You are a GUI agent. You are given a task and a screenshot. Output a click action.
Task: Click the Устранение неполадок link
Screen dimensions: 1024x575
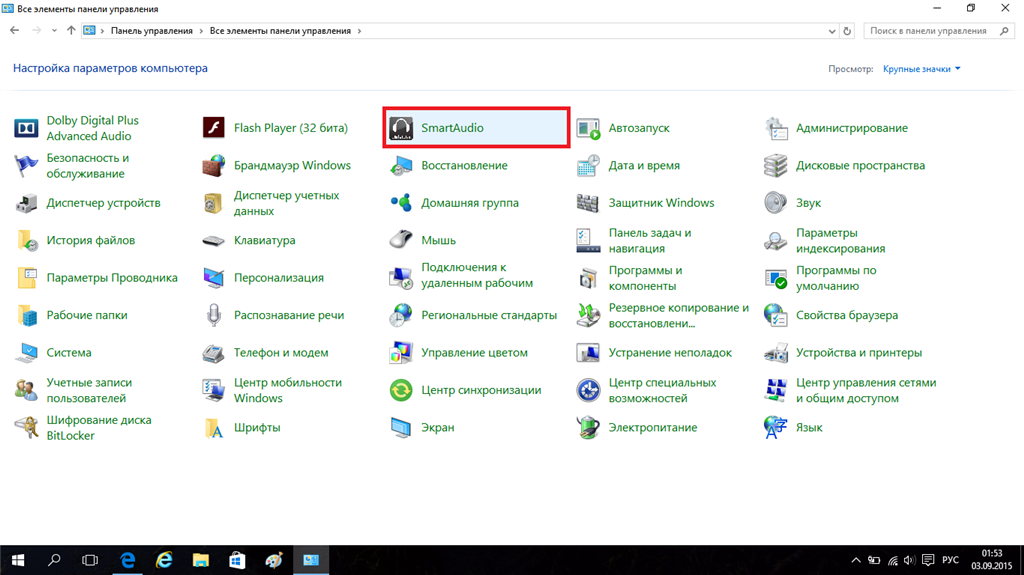(670, 353)
